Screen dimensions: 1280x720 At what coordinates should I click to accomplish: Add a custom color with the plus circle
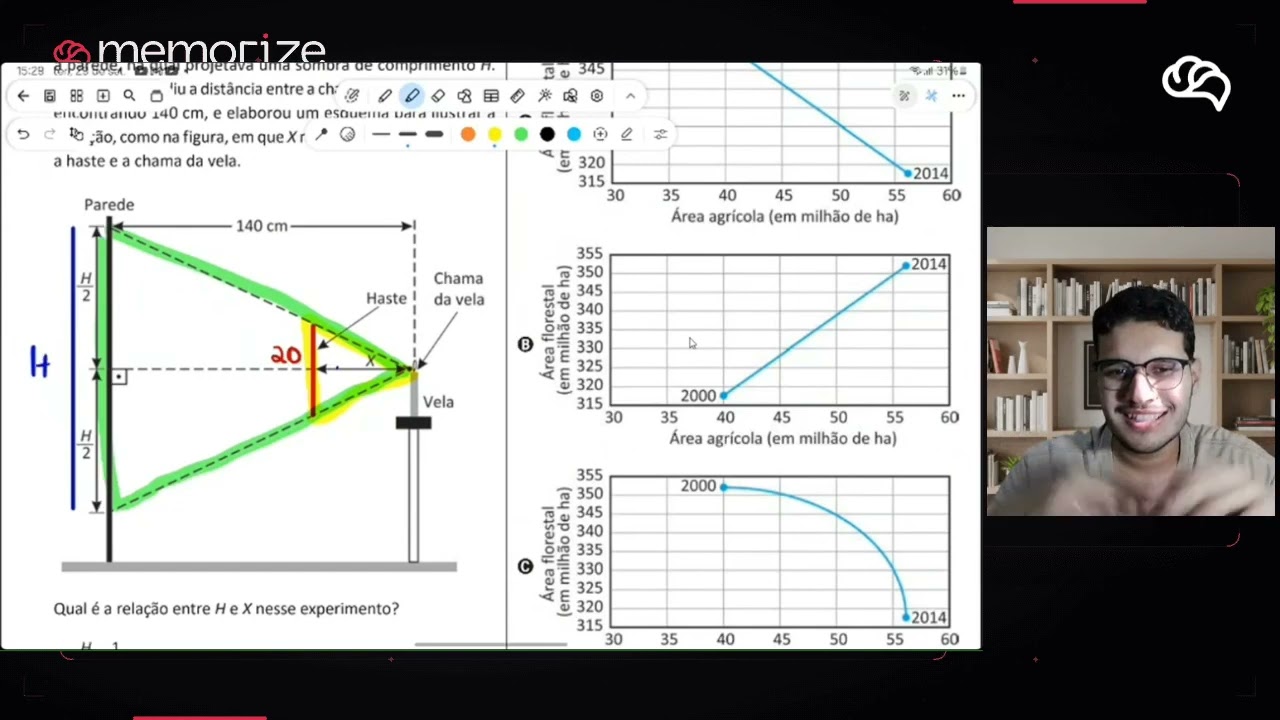point(600,134)
